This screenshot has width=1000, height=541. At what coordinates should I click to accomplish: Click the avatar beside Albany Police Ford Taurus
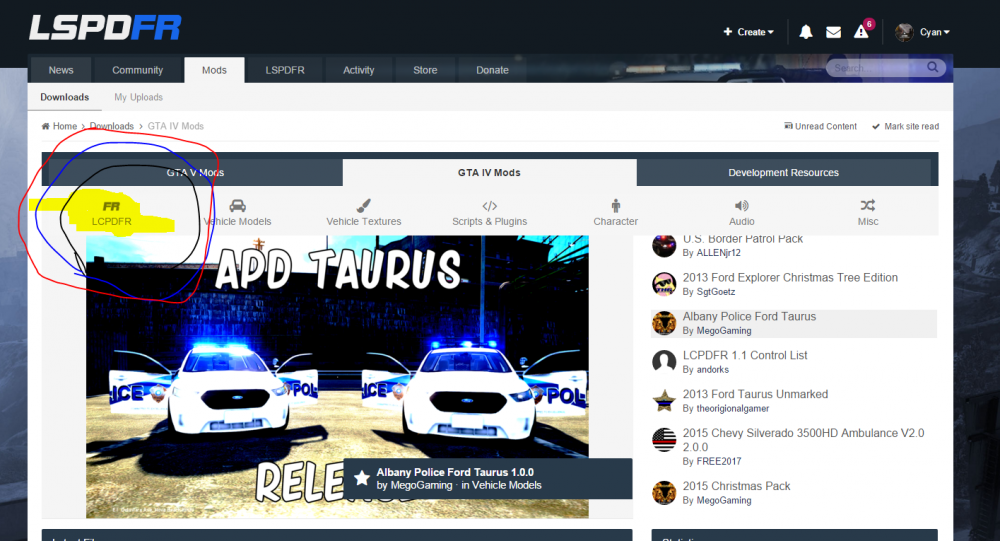click(664, 323)
